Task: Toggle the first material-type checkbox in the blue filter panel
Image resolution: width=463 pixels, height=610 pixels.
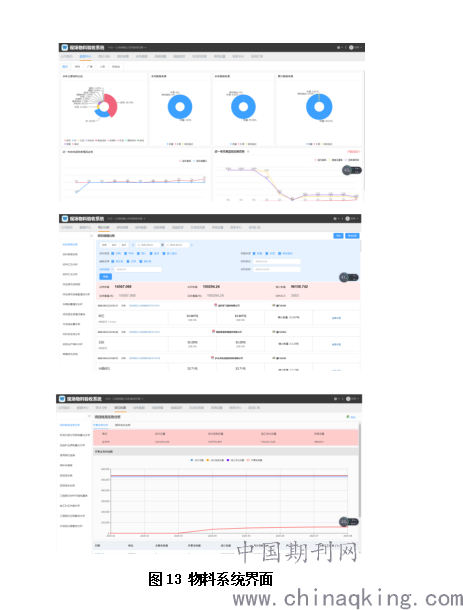Action: [113, 253]
